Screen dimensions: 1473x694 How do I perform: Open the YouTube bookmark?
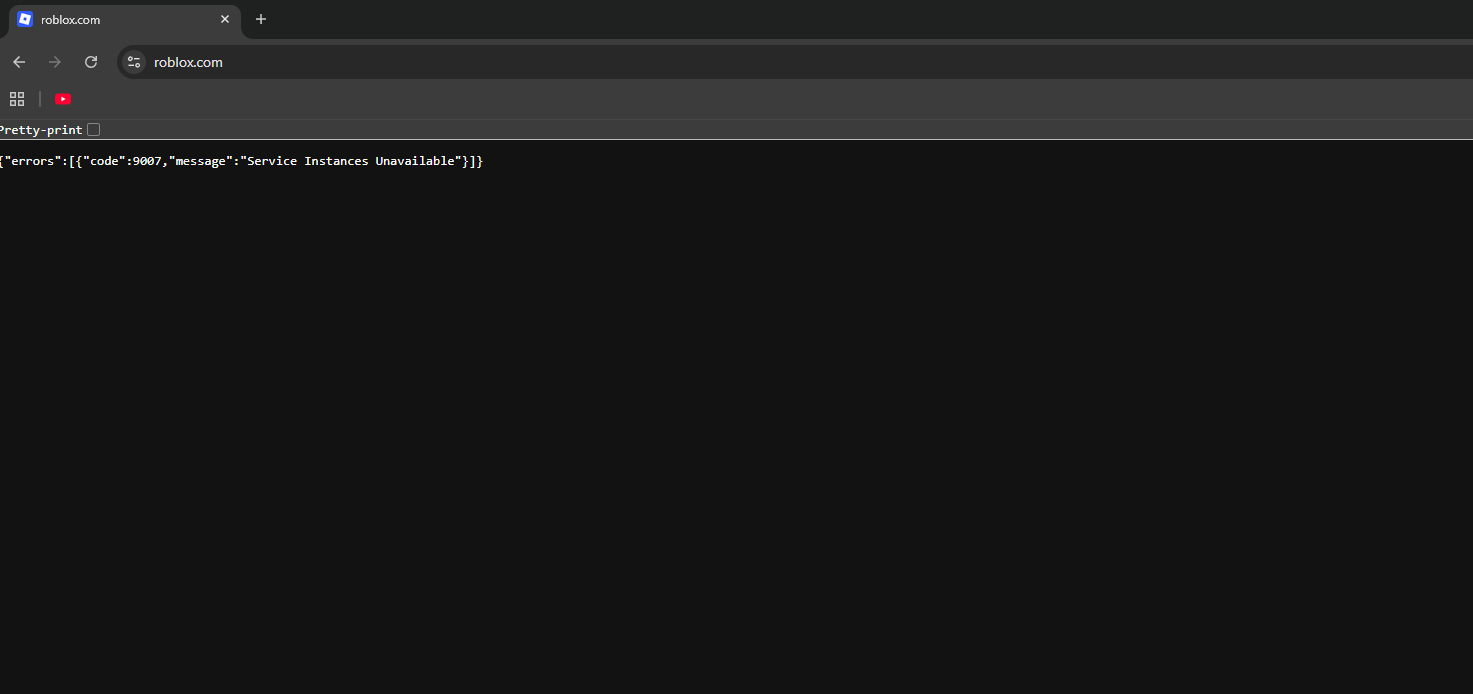(x=63, y=98)
